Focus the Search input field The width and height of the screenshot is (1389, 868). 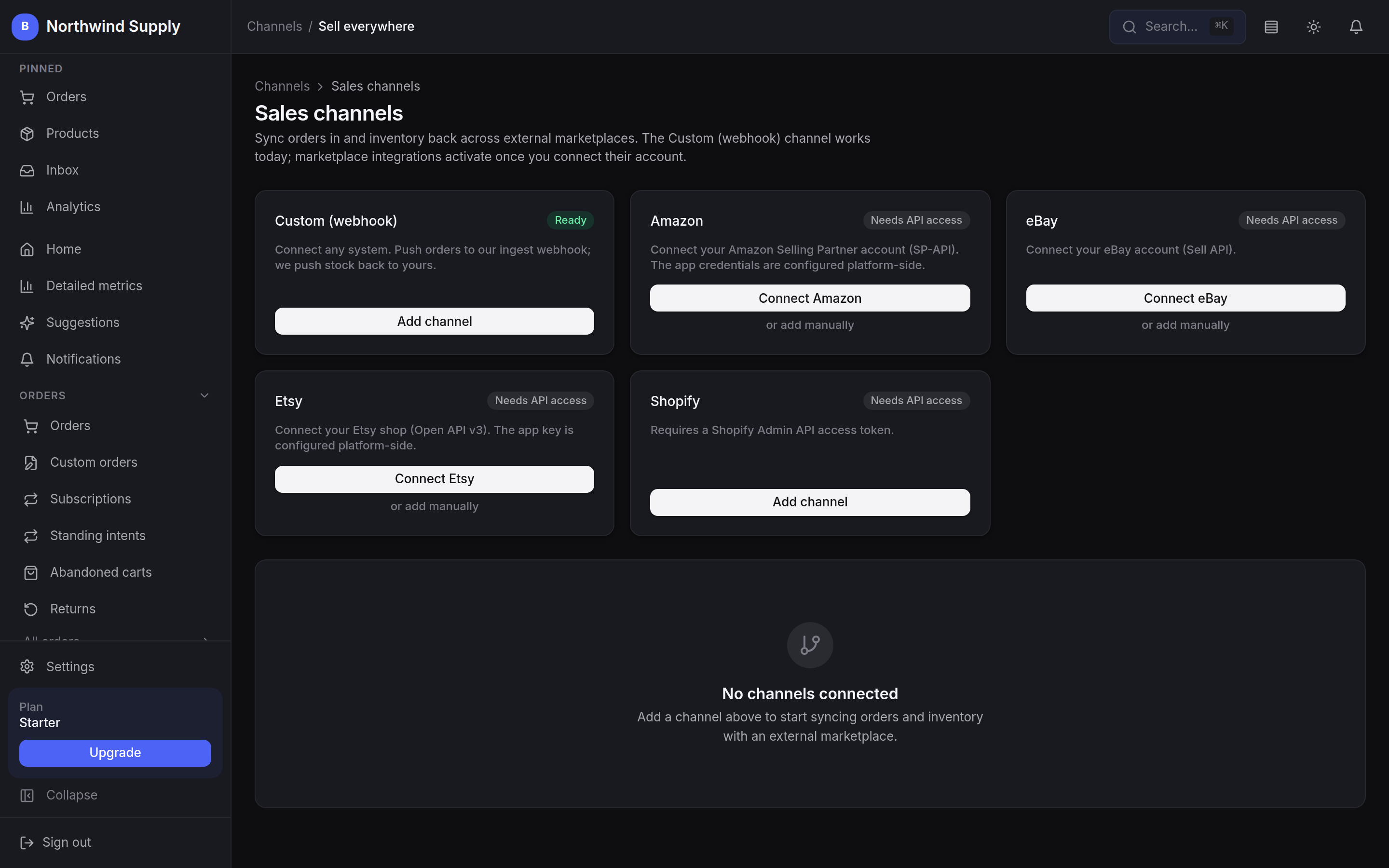(x=1177, y=27)
